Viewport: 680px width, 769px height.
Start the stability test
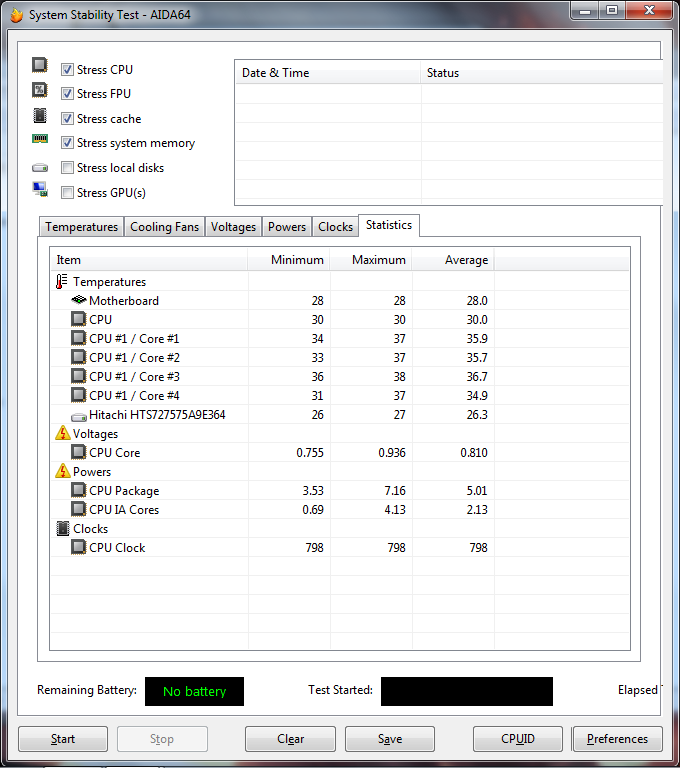tap(63, 739)
